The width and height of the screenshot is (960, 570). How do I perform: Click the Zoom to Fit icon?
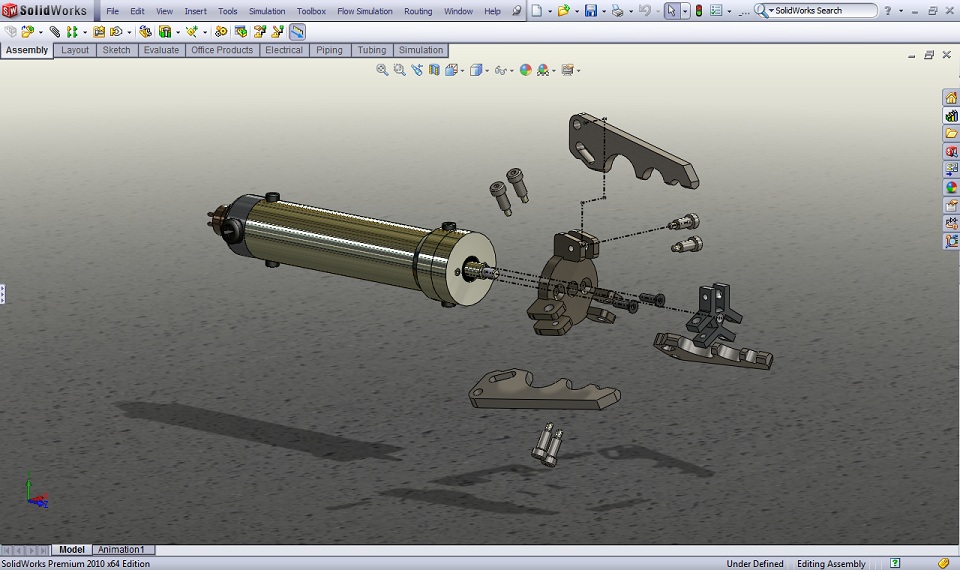point(382,70)
